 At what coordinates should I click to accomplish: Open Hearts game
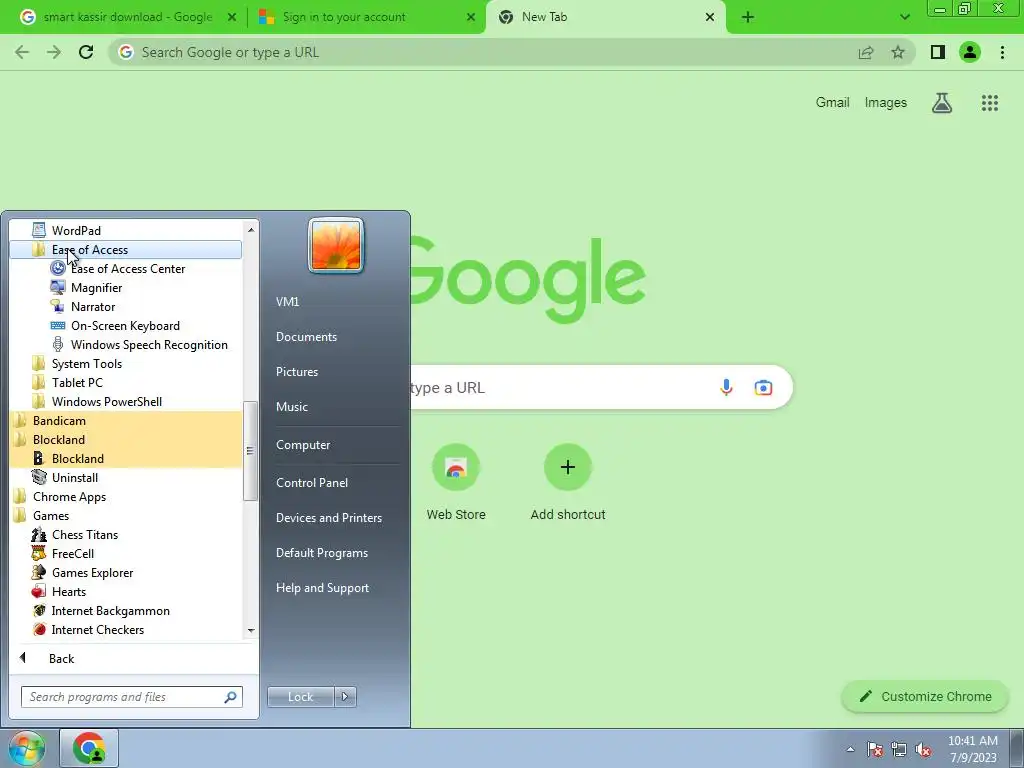click(x=69, y=591)
